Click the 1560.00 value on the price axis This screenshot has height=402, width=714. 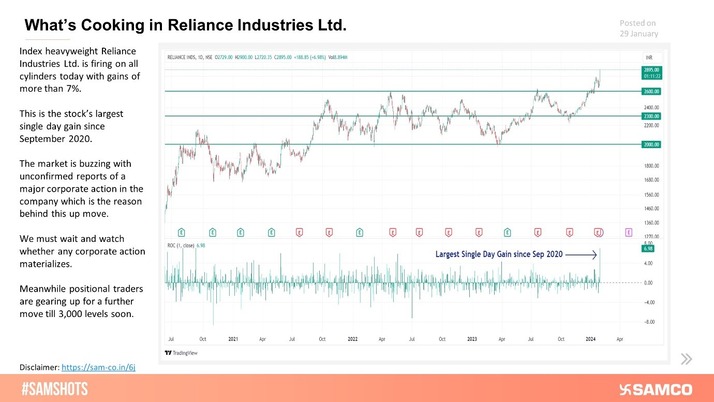click(651, 194)
